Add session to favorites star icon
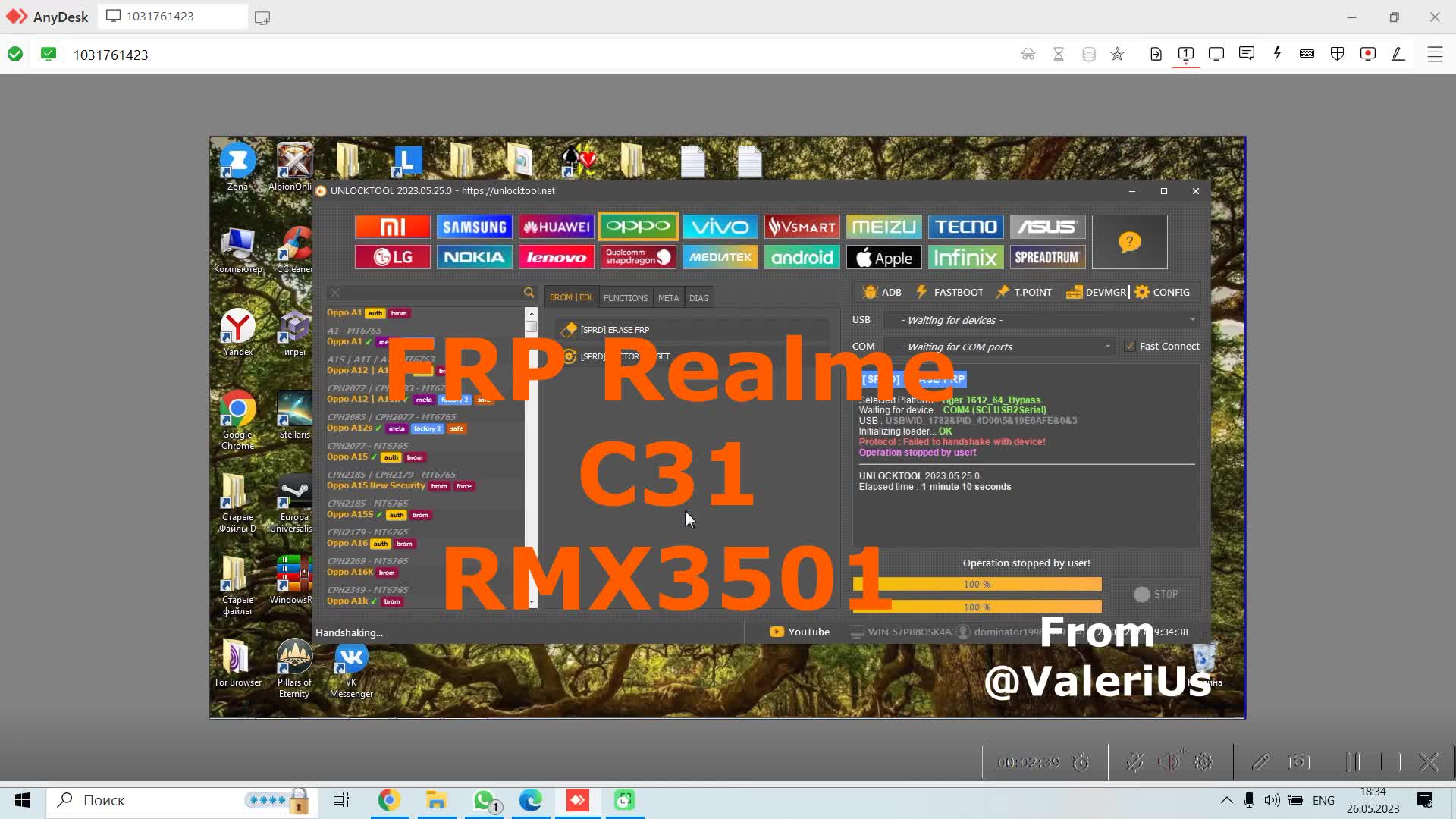The height and width of the screenshot is (819, 1456). click(x=1117, y=54)
